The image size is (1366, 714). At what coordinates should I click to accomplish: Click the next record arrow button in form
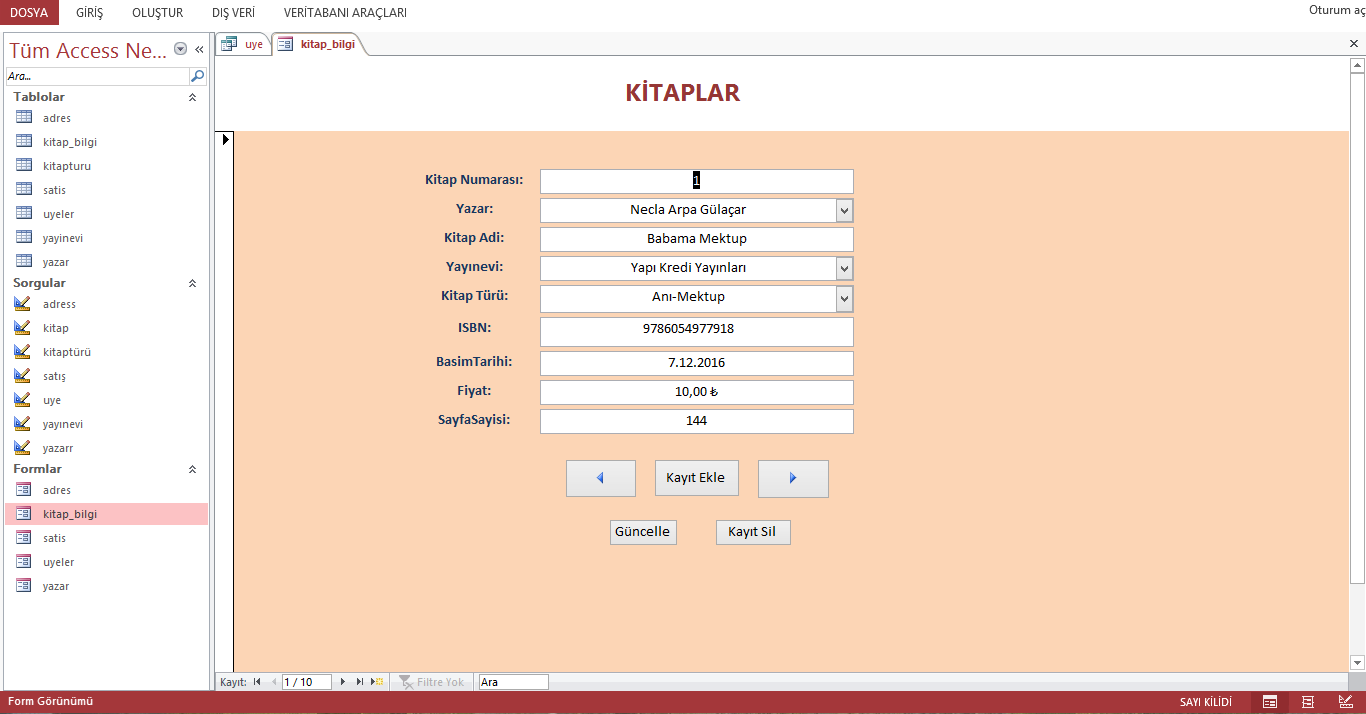[x=793, y=479]
